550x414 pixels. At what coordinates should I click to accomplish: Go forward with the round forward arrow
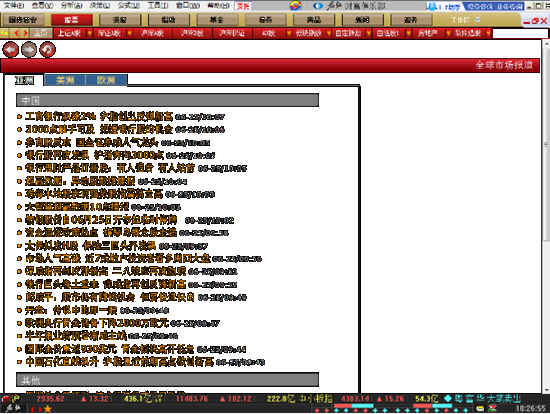tap(29, 49)
